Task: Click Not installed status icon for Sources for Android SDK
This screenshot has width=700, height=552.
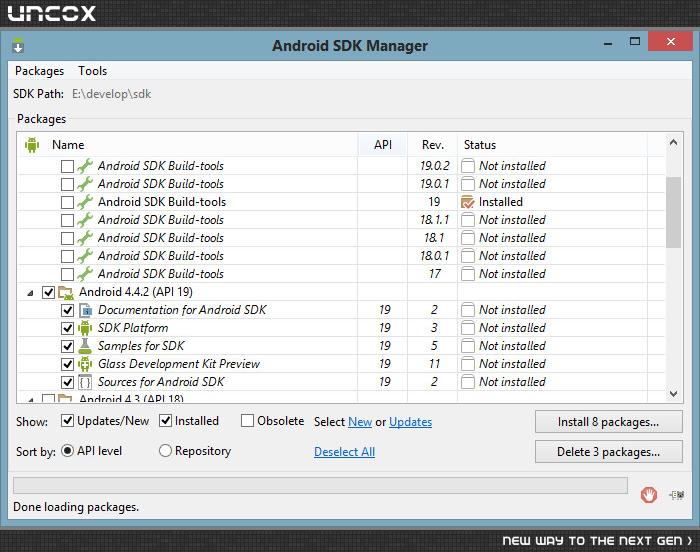Action: click(x=467, y=382)
